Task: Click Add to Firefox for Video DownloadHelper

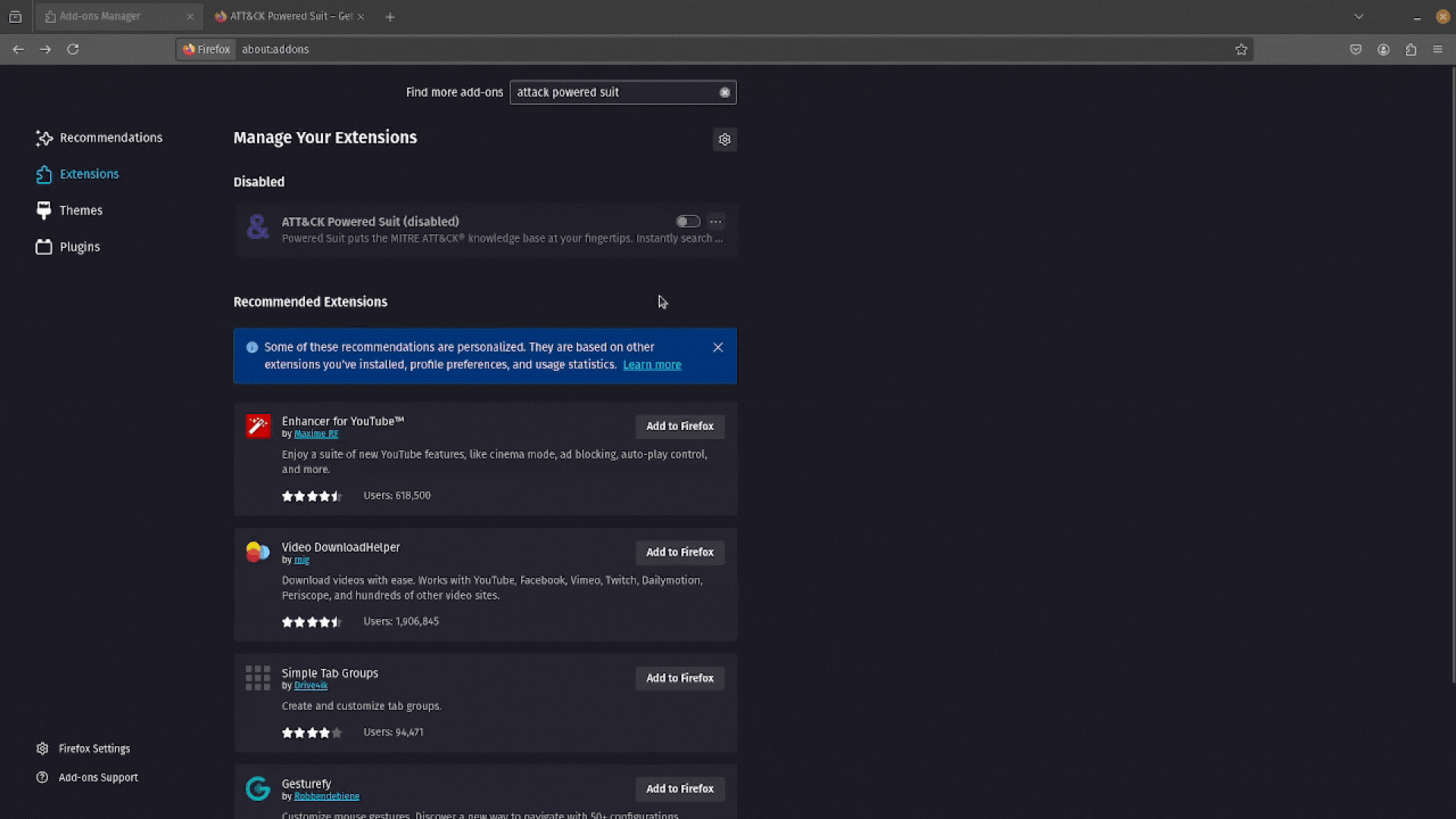Action: (x=680, y=552)
